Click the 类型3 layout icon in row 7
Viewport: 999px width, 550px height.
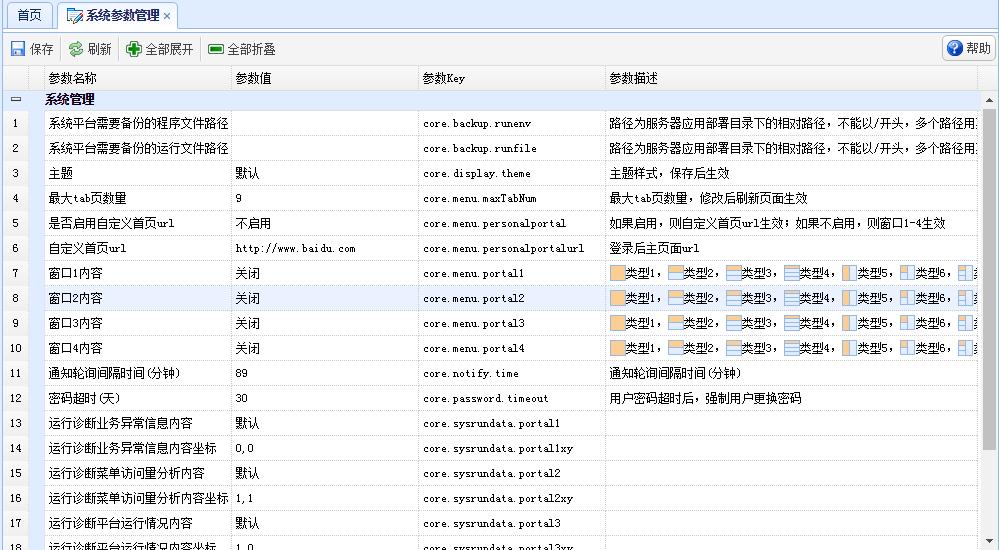[x=733, y=273]
